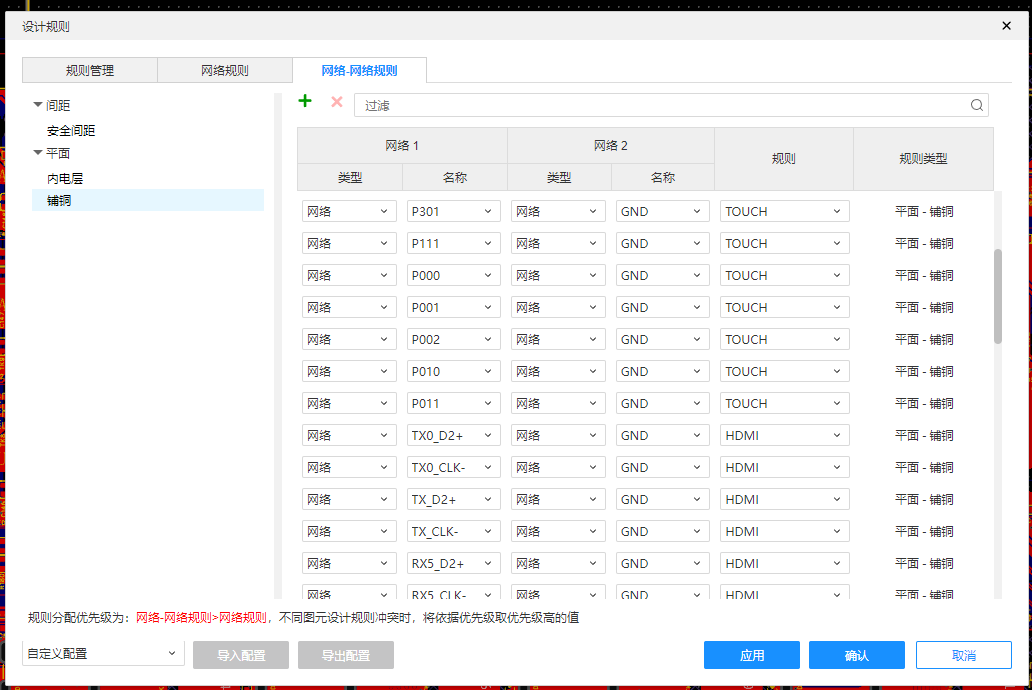Open HDMI rule dropdown in TX_CLK- row

click(785, 531)
